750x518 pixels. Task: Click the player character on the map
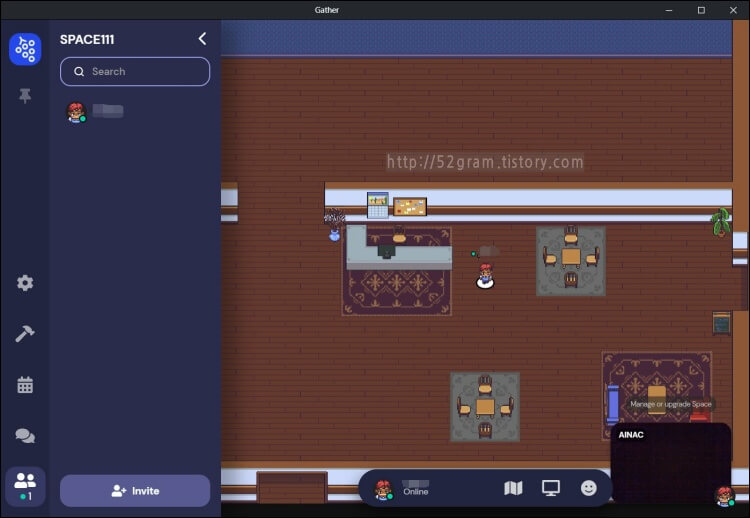tap(485, 276)
